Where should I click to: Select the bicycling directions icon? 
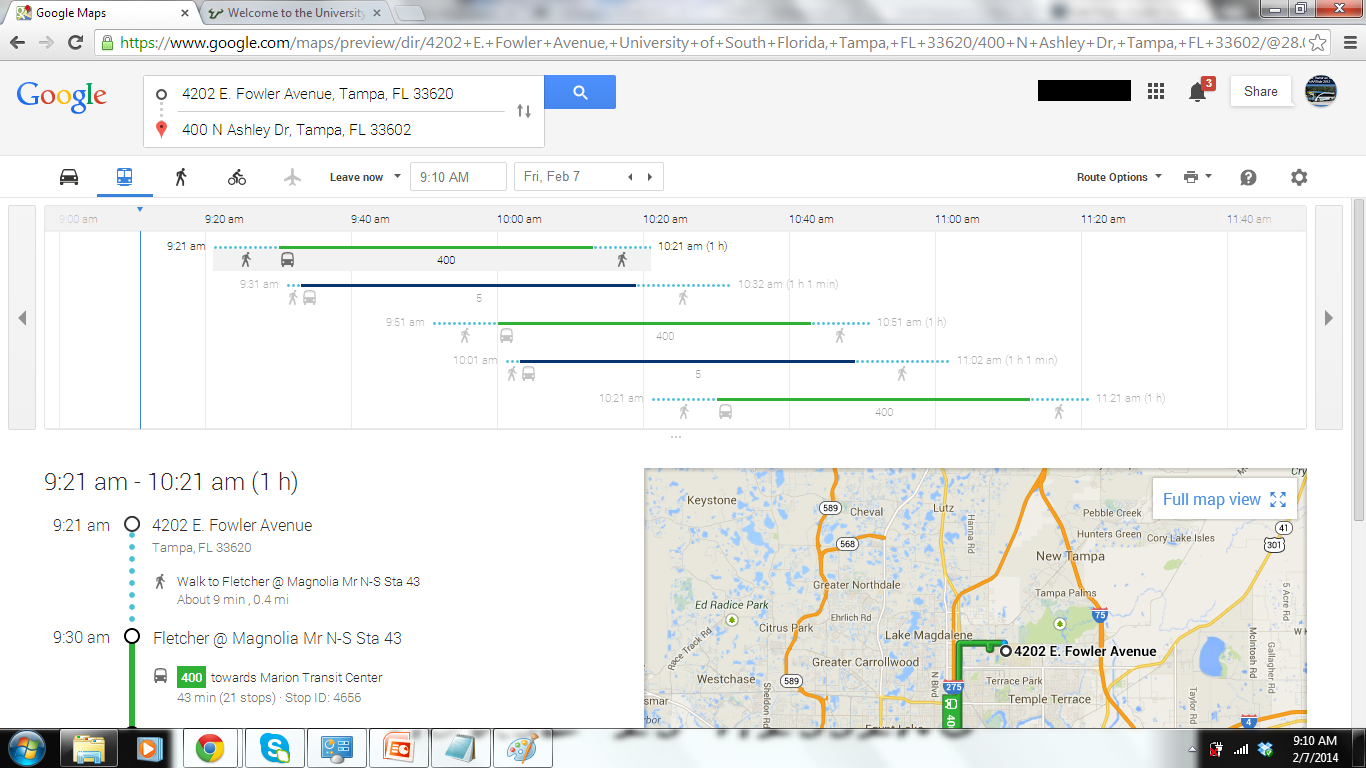[x=237, y=177]
